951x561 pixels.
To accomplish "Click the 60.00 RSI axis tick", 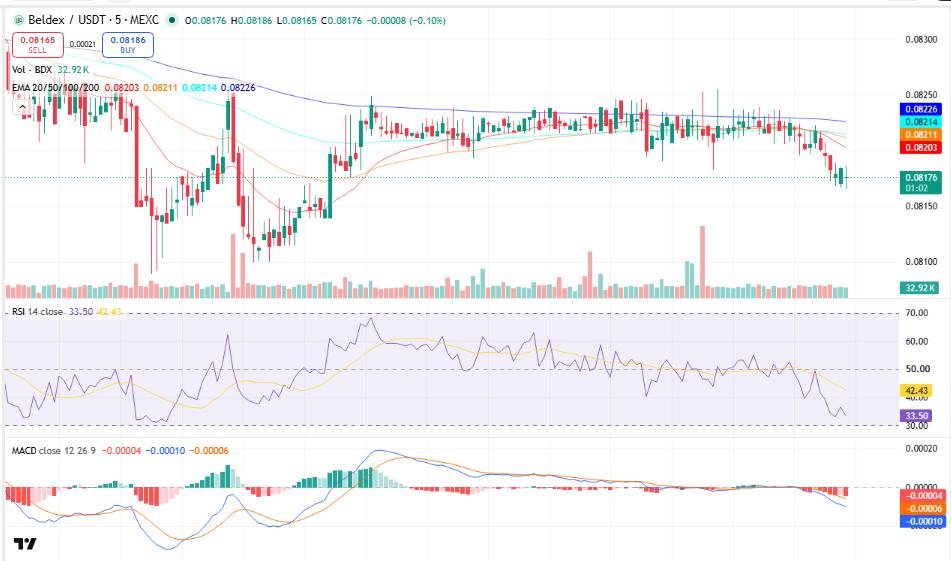I will coord(916,341).
